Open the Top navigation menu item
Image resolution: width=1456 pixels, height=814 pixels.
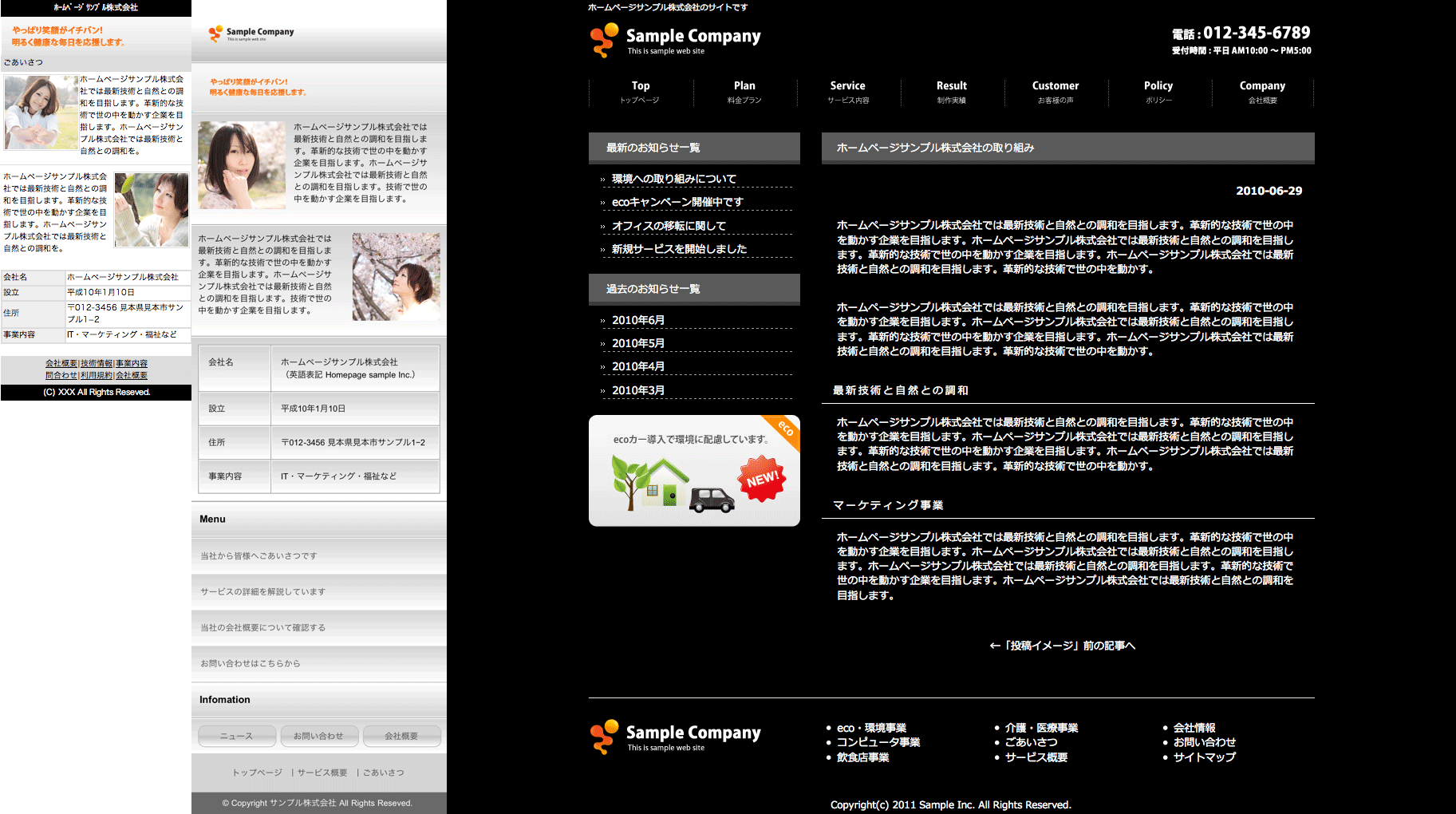pos(641,92)
